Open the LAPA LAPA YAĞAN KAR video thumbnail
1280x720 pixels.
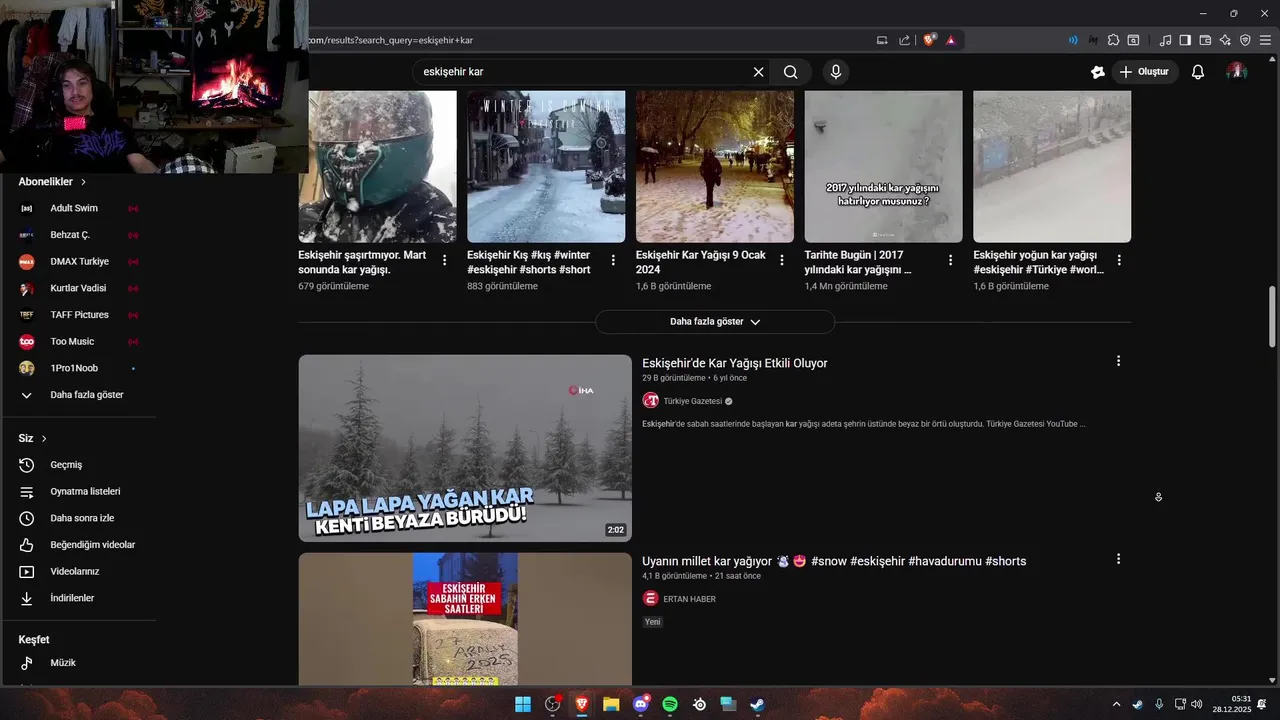click(x=465, y=448)
